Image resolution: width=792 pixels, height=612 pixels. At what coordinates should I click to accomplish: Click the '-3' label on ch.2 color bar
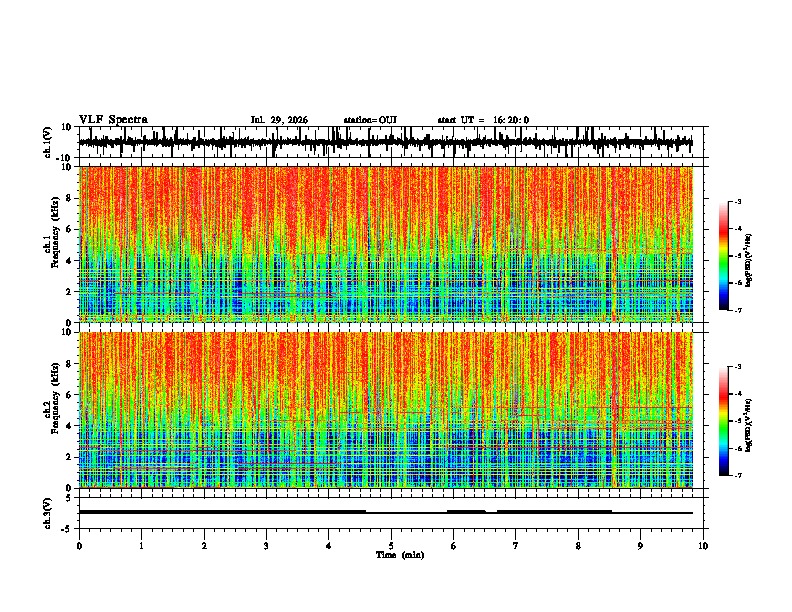pyautogui.click(x=738, y=367)
